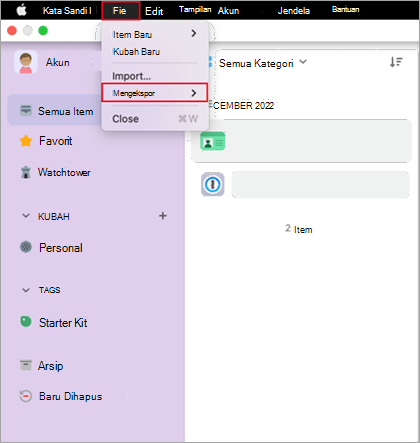Screen dimensions: 420x443
Task: Select the Starter Kit tag
Action: click(63, 322)
